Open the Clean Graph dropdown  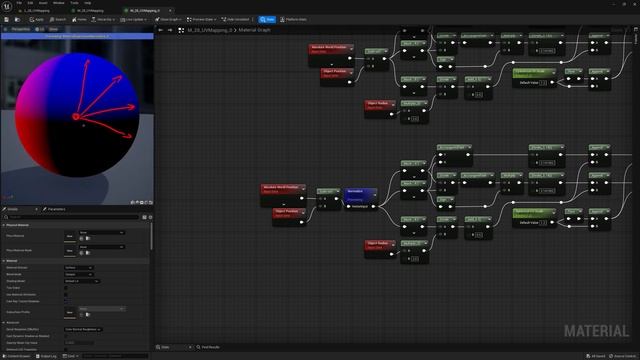(x=168, y=19)
